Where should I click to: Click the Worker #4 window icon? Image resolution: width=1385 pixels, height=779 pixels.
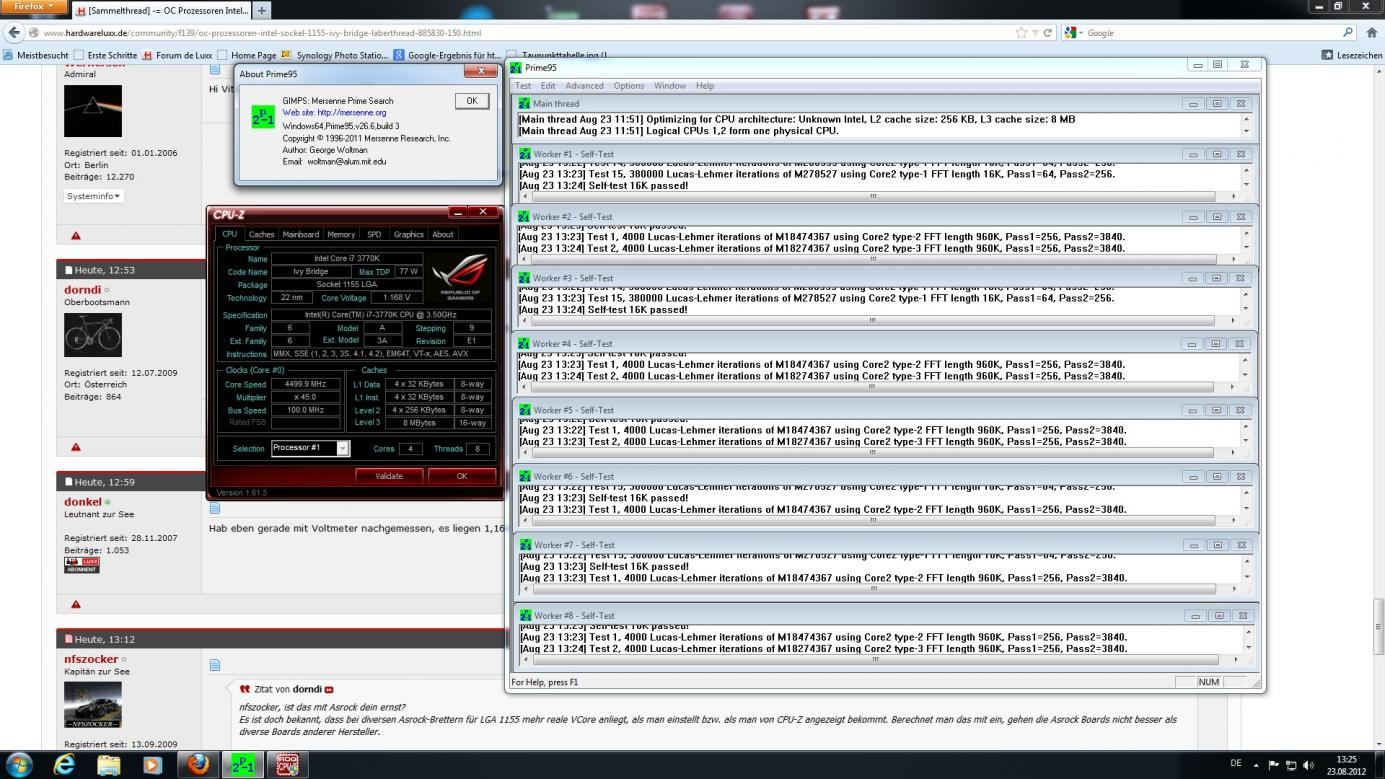[x=525, y=343]
